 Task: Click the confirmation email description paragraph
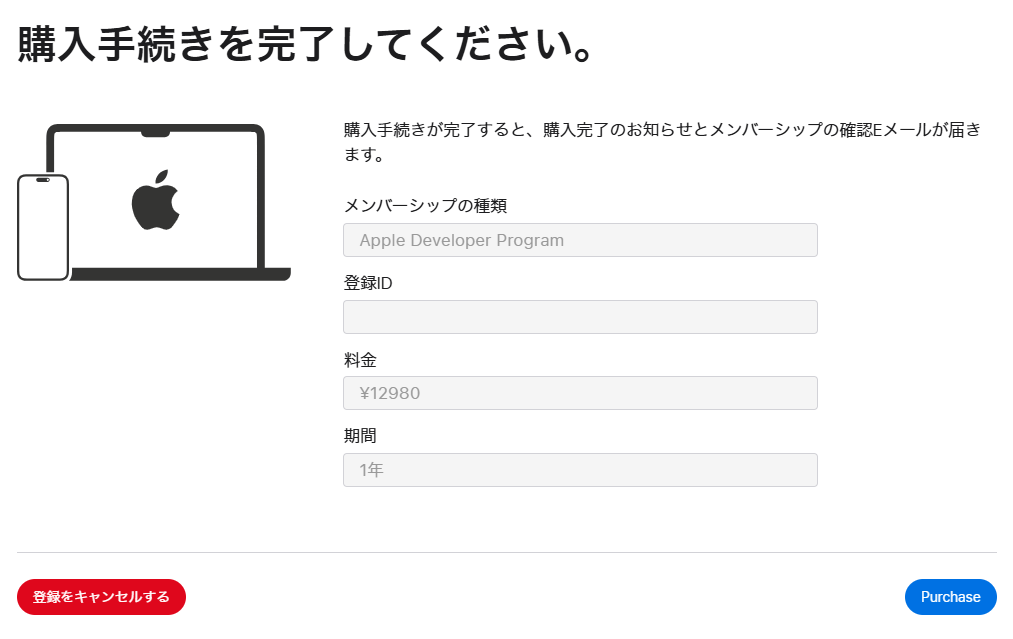(660, 140)
